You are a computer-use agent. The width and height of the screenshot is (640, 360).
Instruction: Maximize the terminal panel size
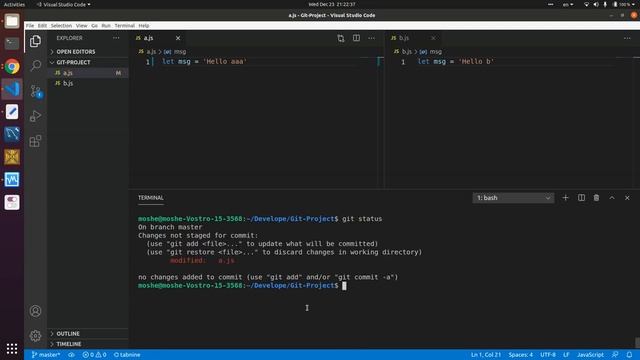(612, 198)
